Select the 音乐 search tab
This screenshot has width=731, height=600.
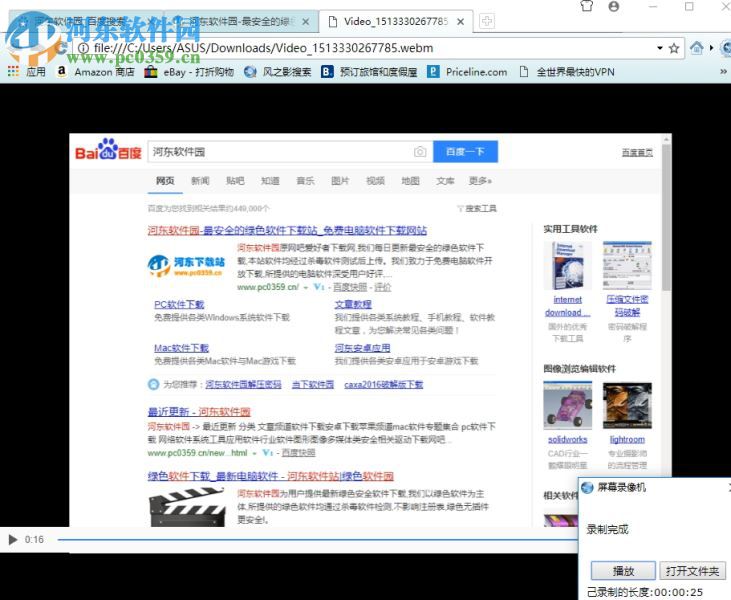[x=305, y=181]
